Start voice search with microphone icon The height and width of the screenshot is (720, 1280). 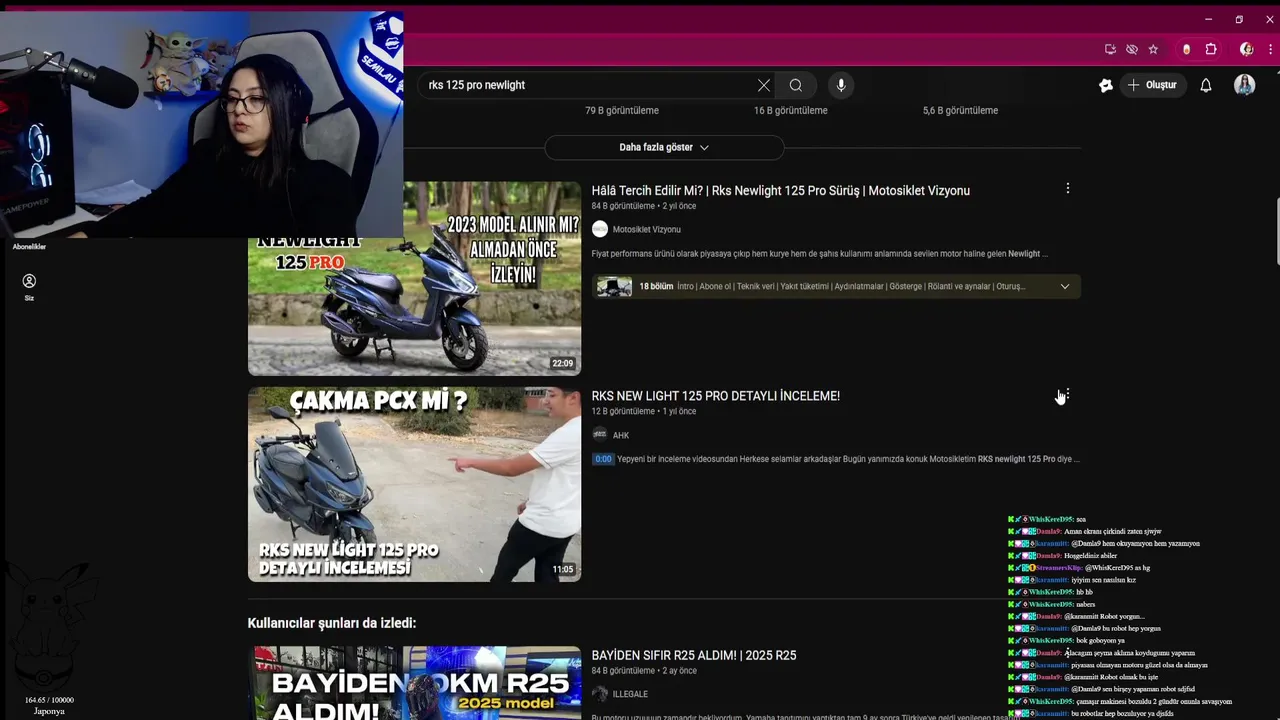click(841, 85)
